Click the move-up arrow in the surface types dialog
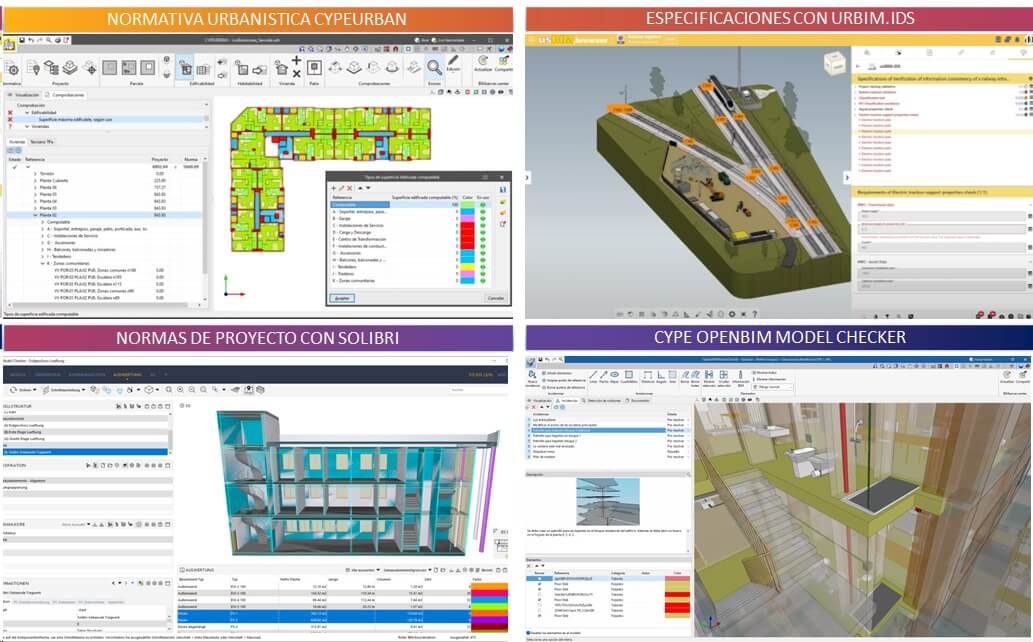 (360, 188)
